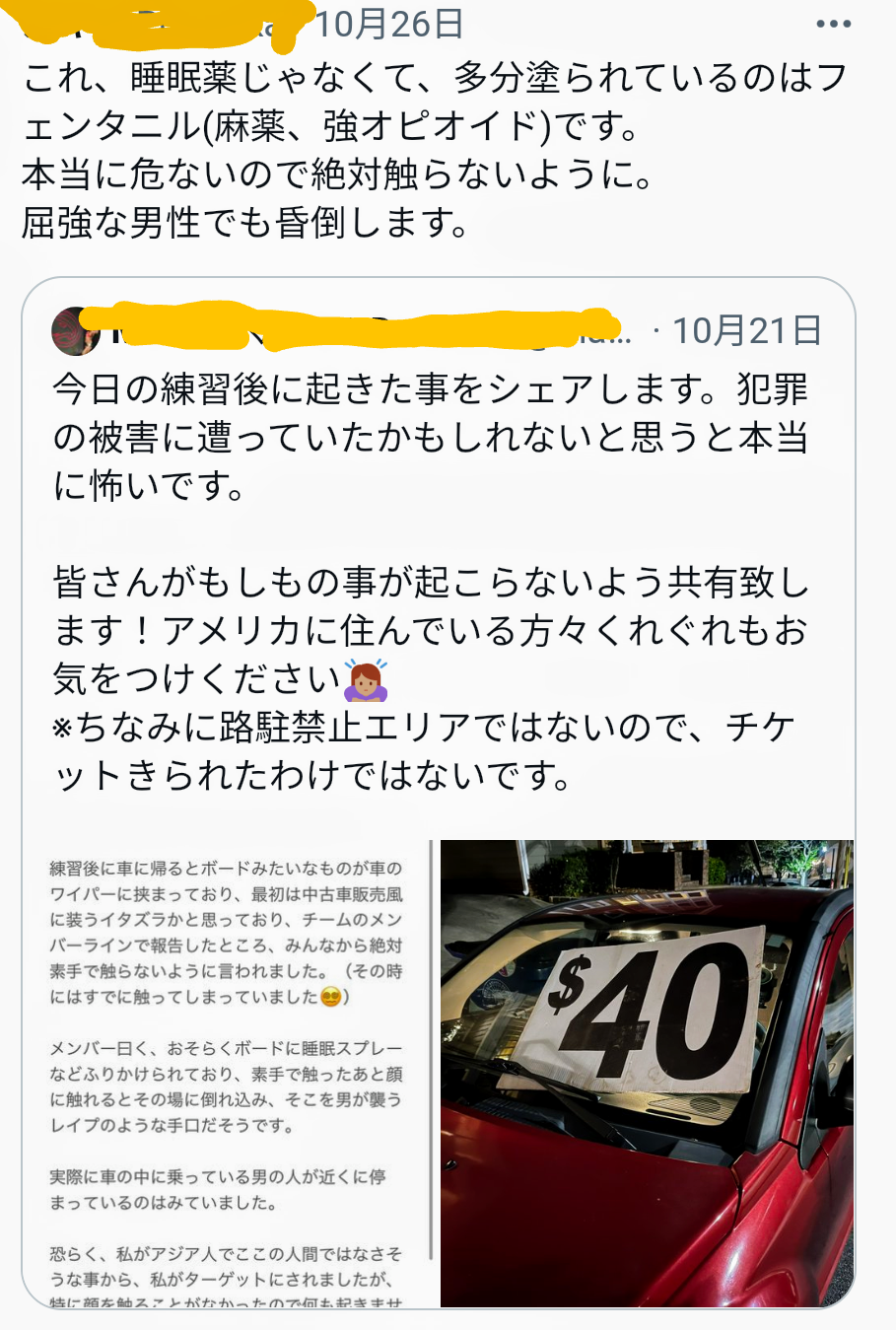
Task: Click the paragraph beginning メンバー曰く
Action: pyautogui.click(x=226, y=1086)
